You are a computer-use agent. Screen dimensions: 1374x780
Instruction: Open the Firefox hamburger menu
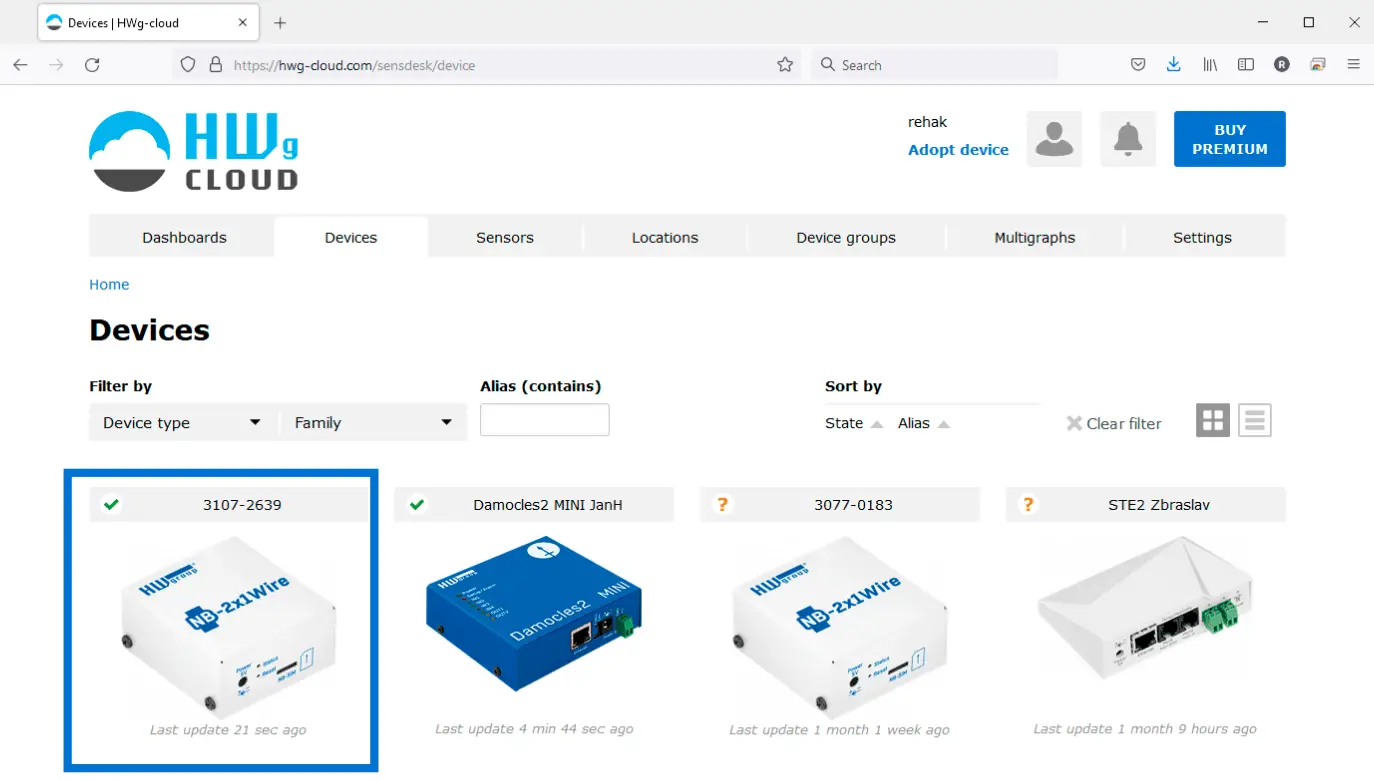[x=1354, y=65]
